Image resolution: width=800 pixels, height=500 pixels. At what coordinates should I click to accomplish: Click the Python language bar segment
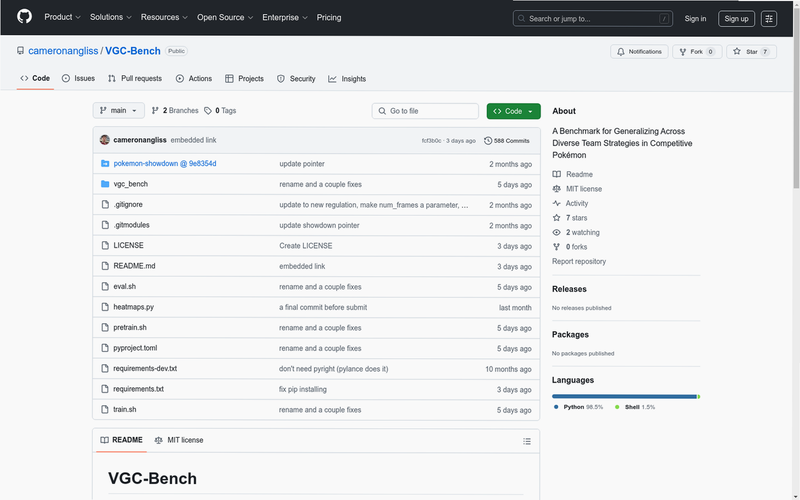(x=624, y=396)
